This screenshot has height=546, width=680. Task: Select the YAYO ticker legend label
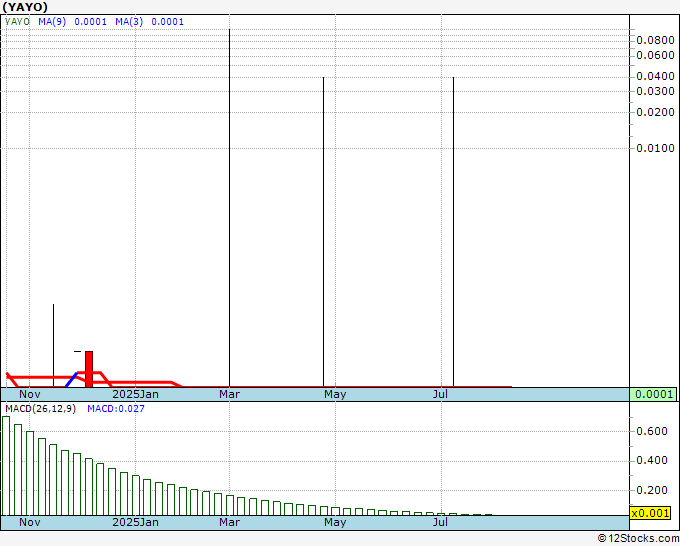click(x=17, y=21)
